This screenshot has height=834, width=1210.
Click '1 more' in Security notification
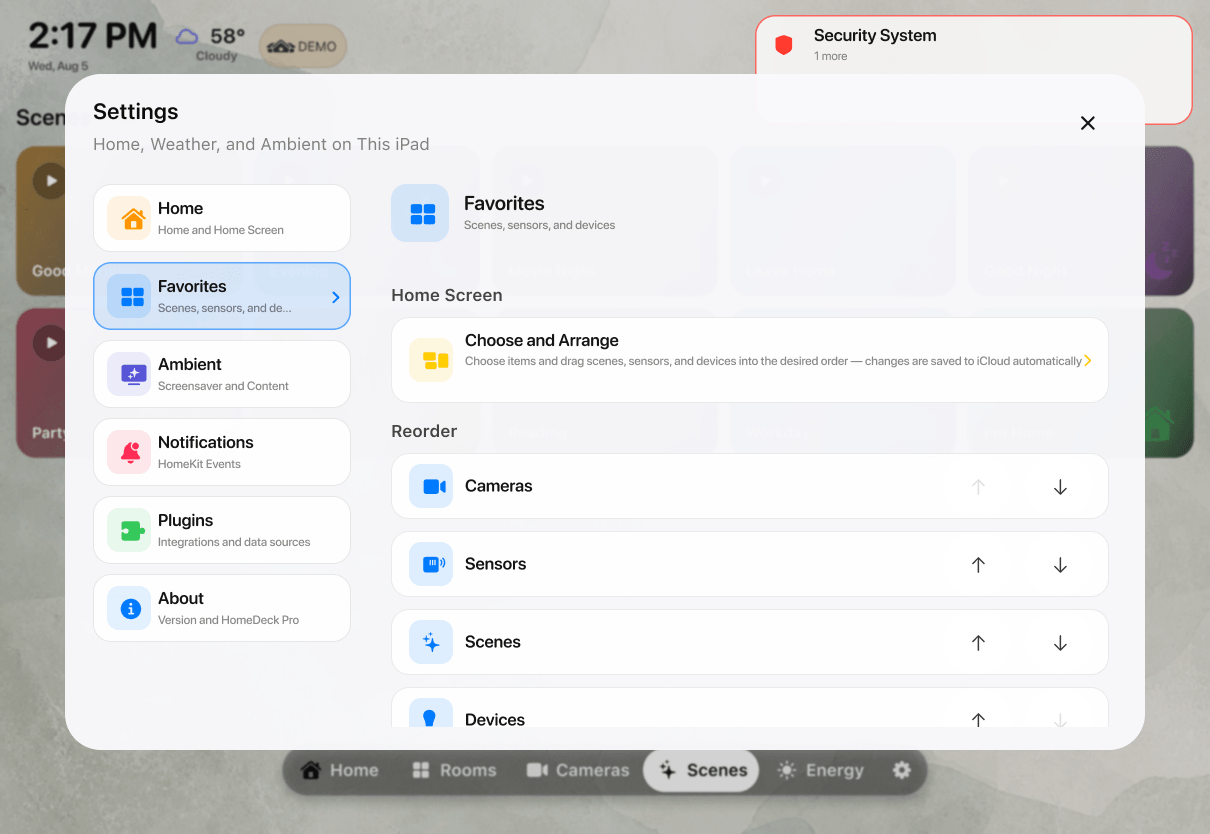pyautogui.click(x=831, y=56)
